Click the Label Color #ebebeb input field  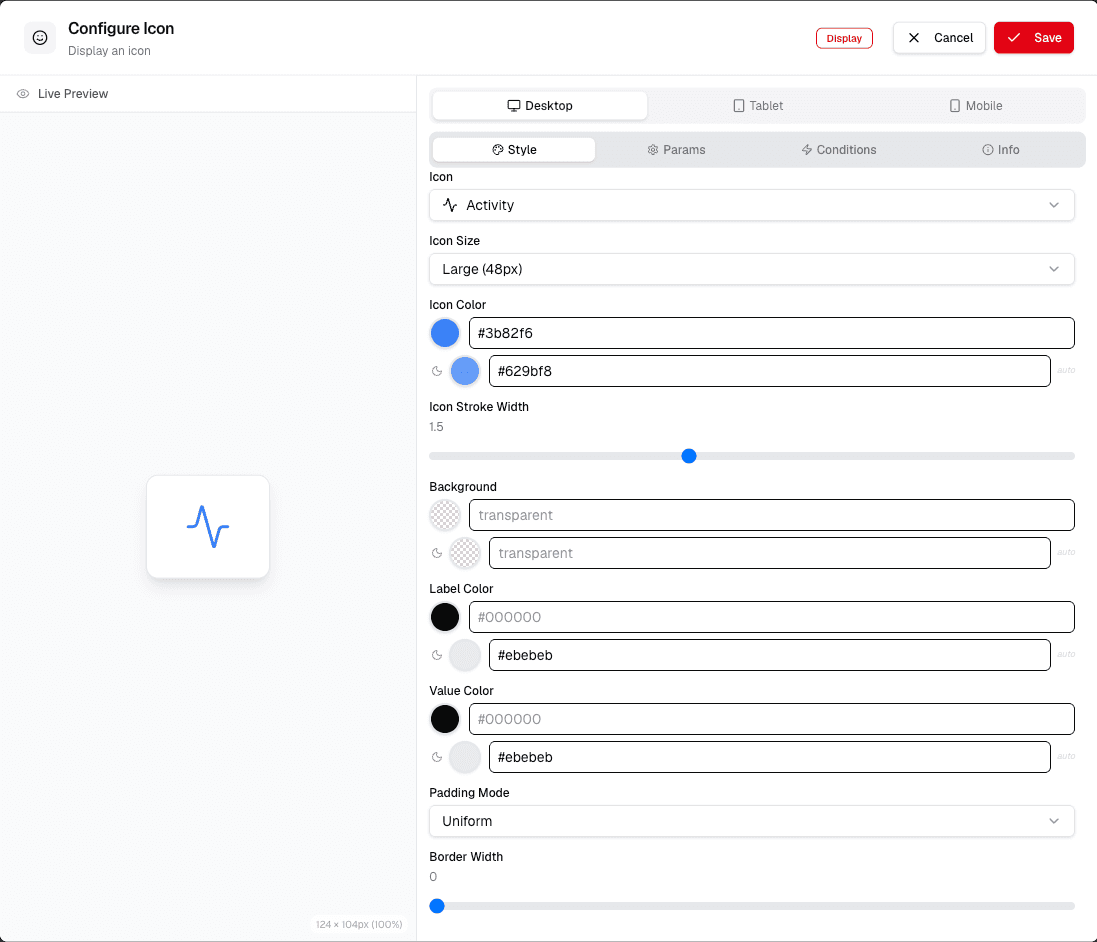pos(770,655)
